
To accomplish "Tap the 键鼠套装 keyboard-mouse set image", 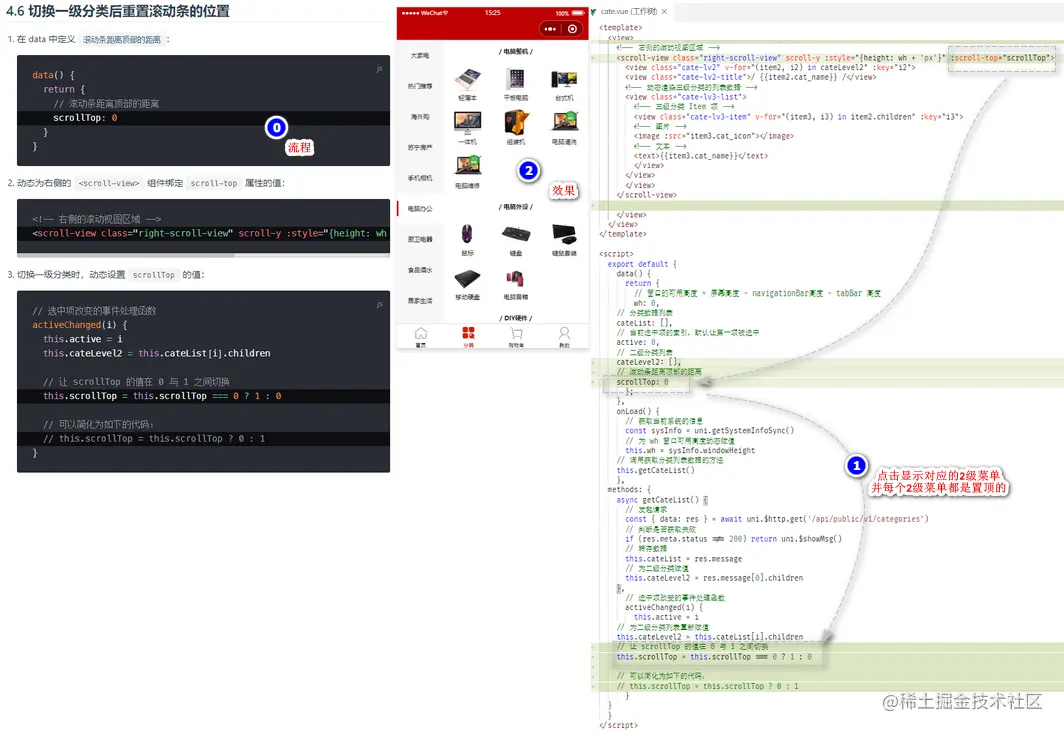I will coord(564,234).
